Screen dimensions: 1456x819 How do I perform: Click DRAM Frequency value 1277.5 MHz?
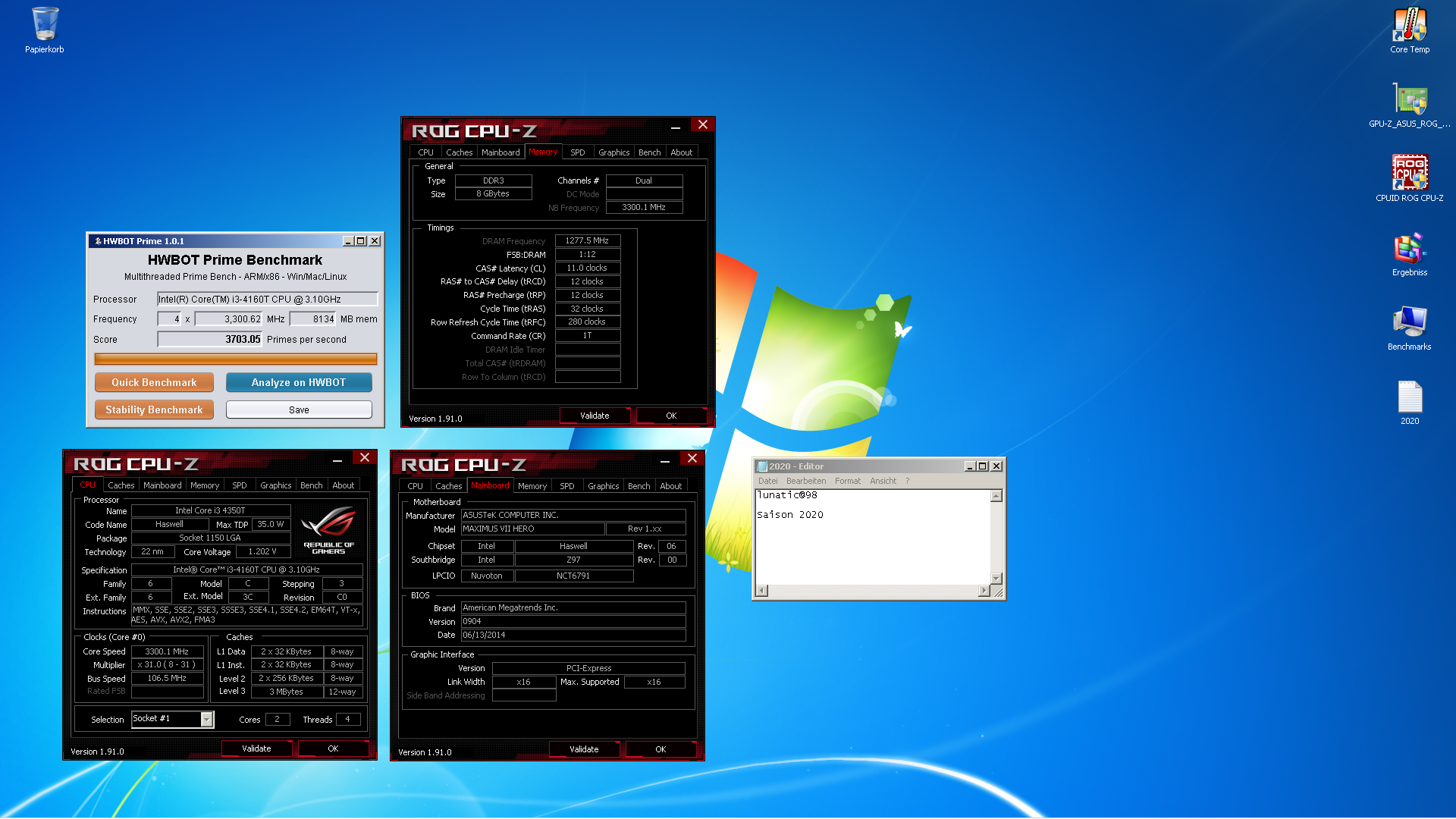(587, 241)
